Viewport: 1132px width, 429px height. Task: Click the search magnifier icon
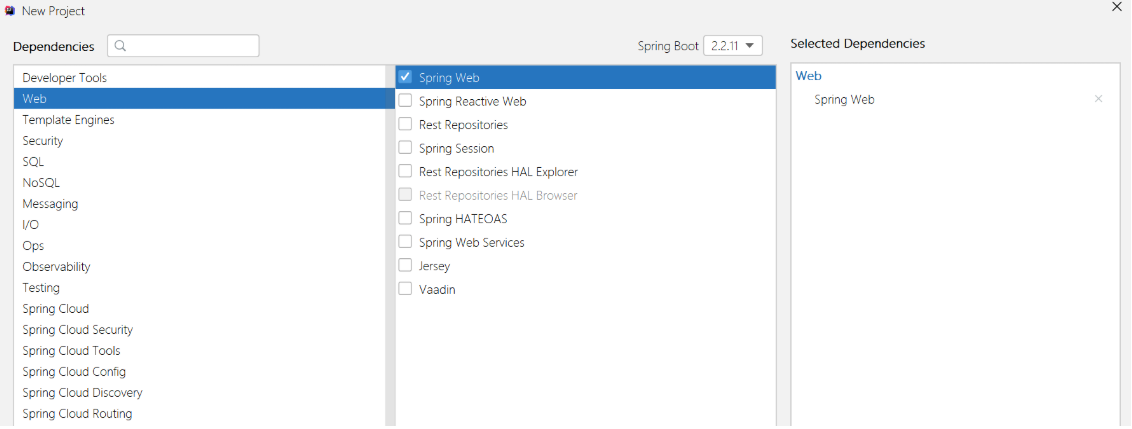click(121, 46)
